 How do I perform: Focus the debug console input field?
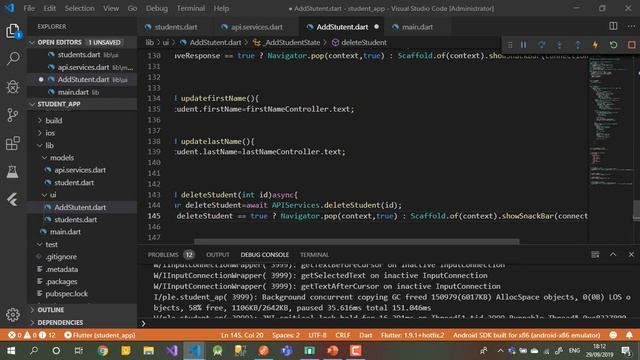[x=388, y=323]
